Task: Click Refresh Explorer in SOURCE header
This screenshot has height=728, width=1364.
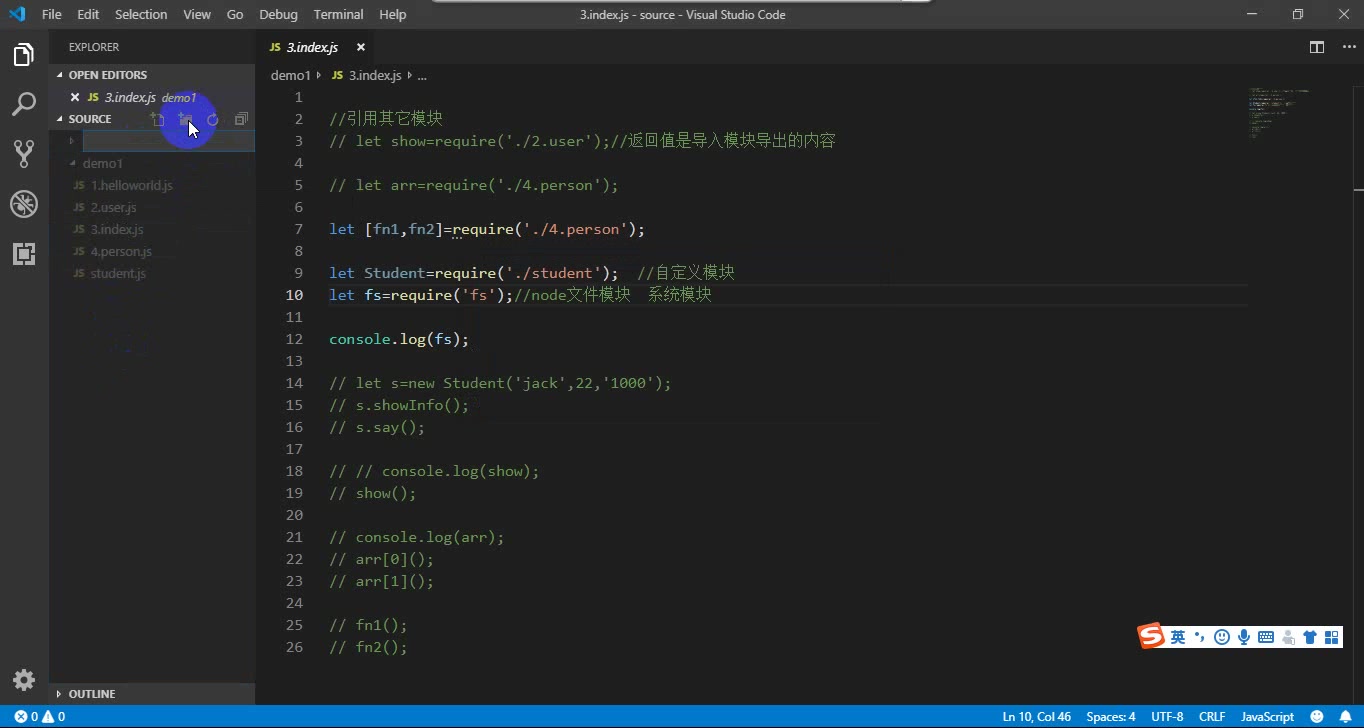Action: [x=213, y=118]
